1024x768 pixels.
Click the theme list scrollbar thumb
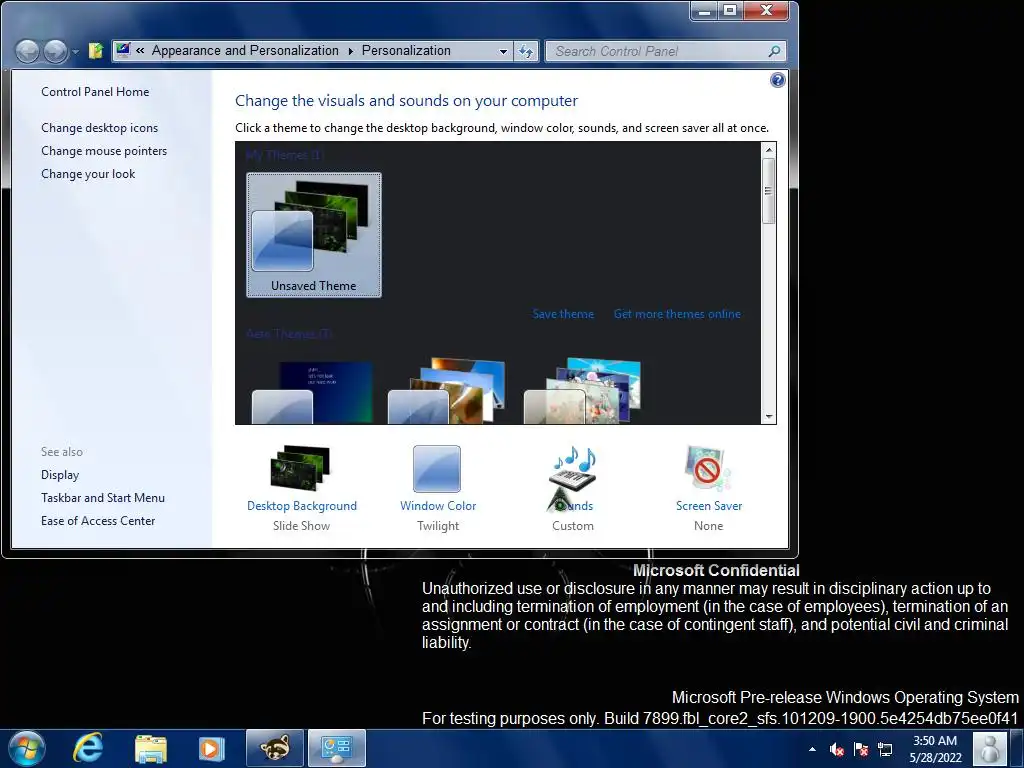[769, 191]
